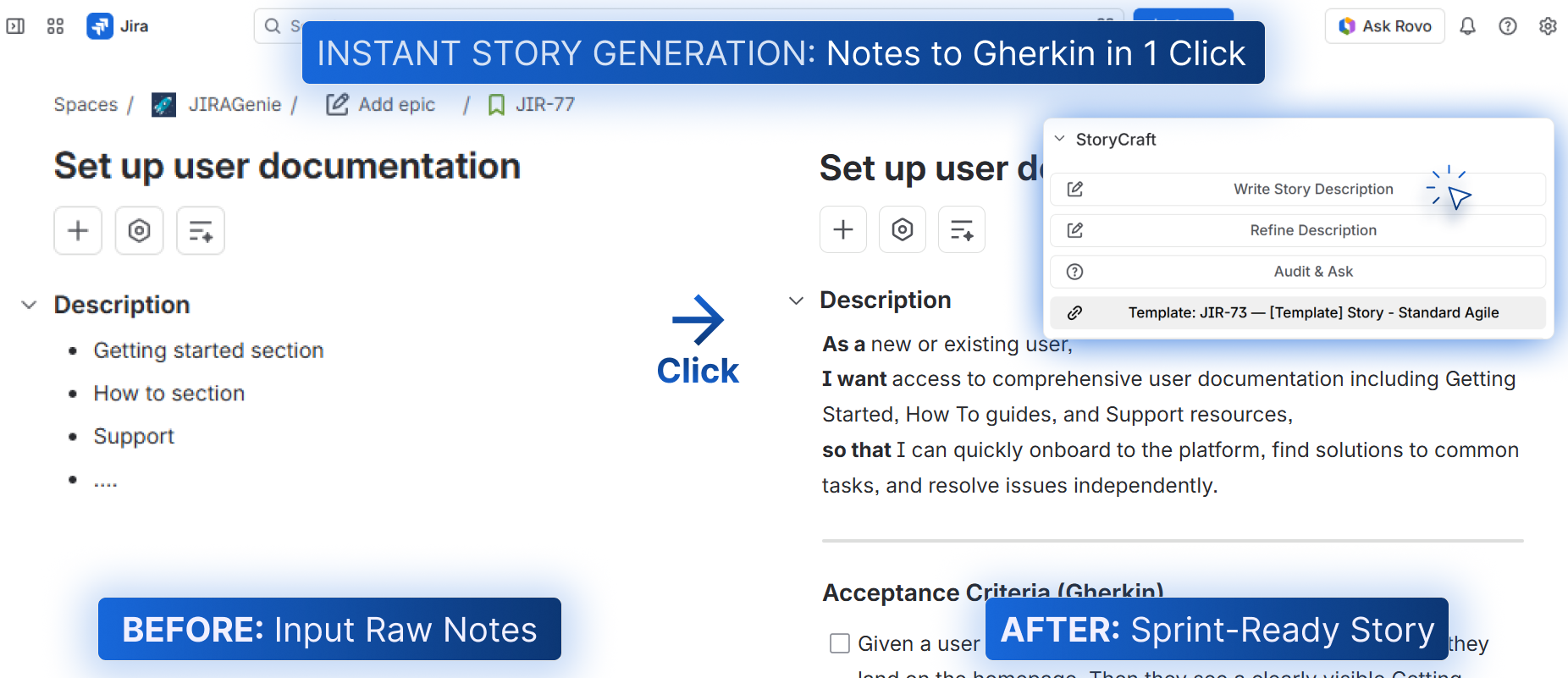This screenshot has height=678, width=1568.
Task: Collapse the right Description section chevron
Action: click(x=796, y=300)
